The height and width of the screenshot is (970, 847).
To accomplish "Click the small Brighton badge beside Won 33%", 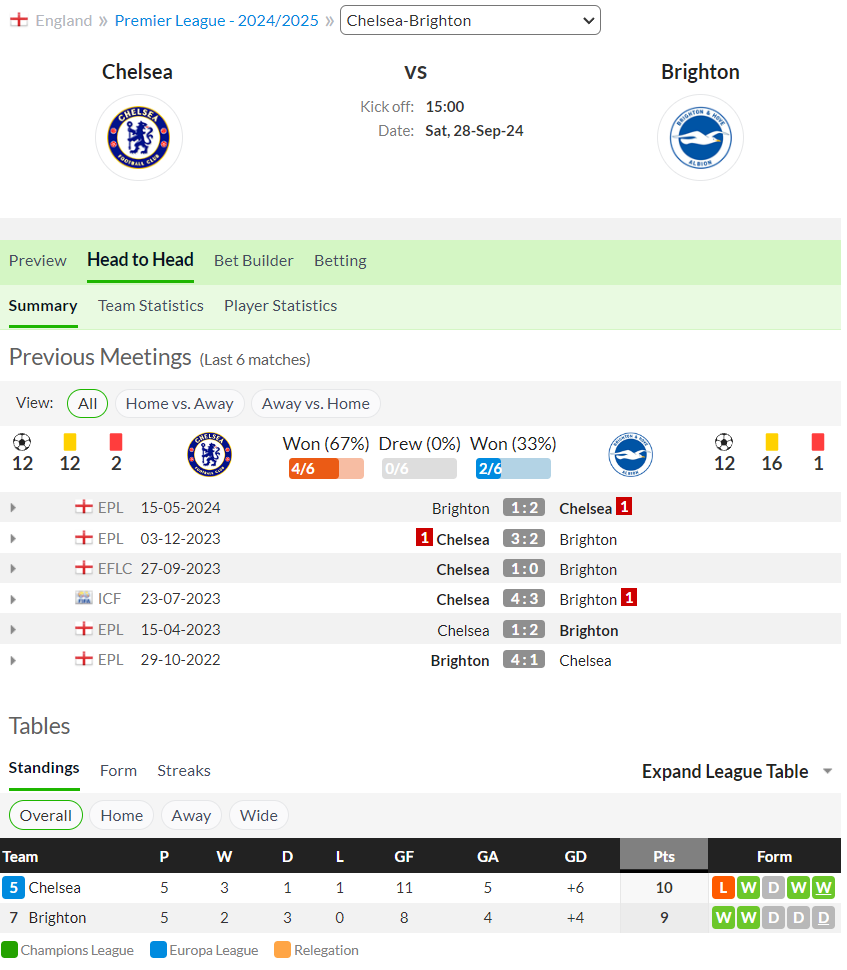I will click(x=630, y=454).
